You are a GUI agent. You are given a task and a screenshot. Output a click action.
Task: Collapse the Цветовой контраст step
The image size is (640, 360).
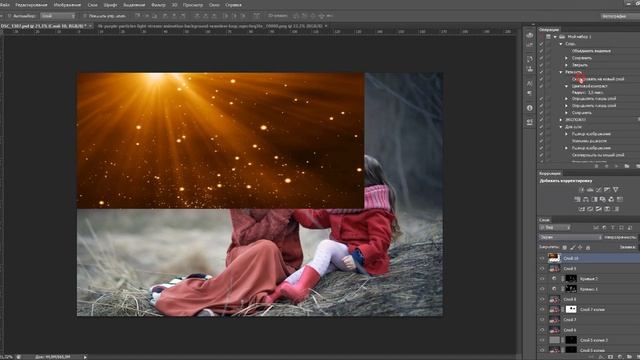pyautogui.click(x=567, y=87)
